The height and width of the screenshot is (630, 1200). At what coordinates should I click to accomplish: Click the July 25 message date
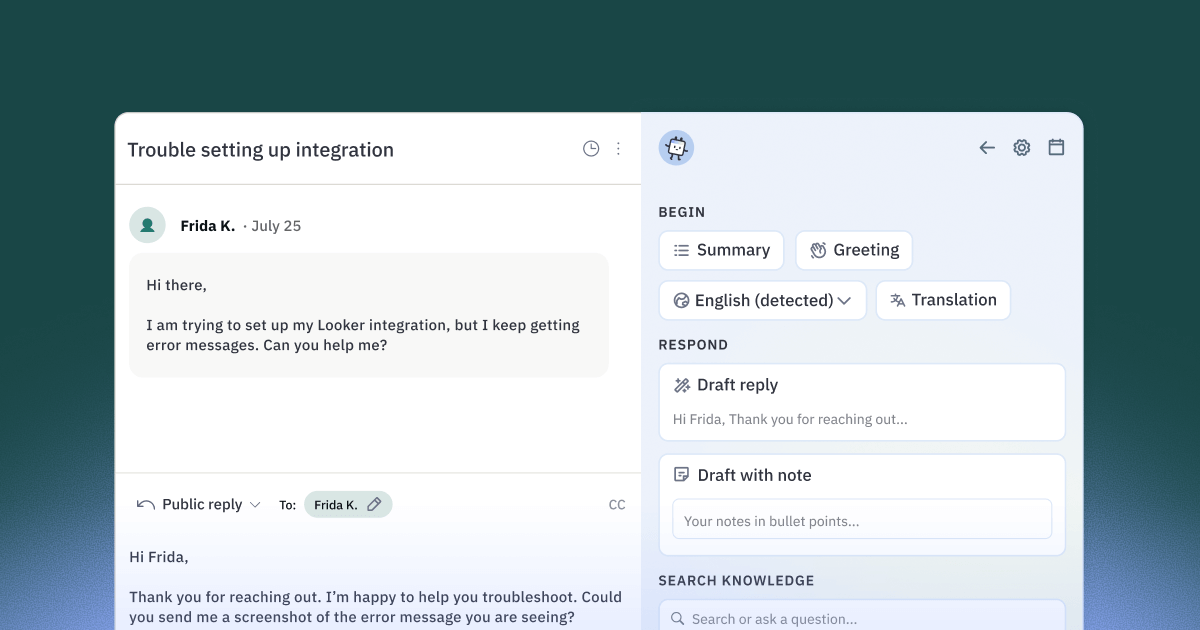(276, 226)
